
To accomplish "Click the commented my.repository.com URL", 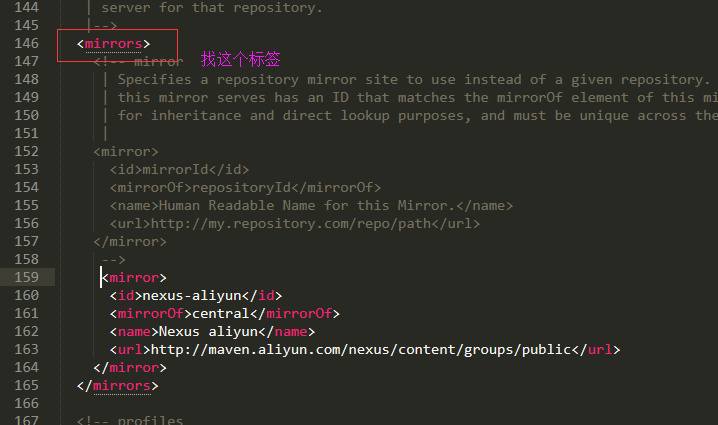I will pos(291,223).
